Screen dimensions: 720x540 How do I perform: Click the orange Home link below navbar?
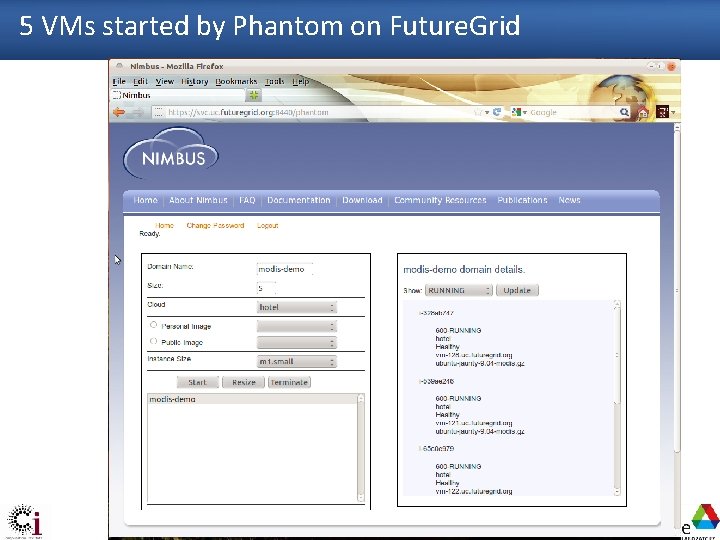pos(164,225)
